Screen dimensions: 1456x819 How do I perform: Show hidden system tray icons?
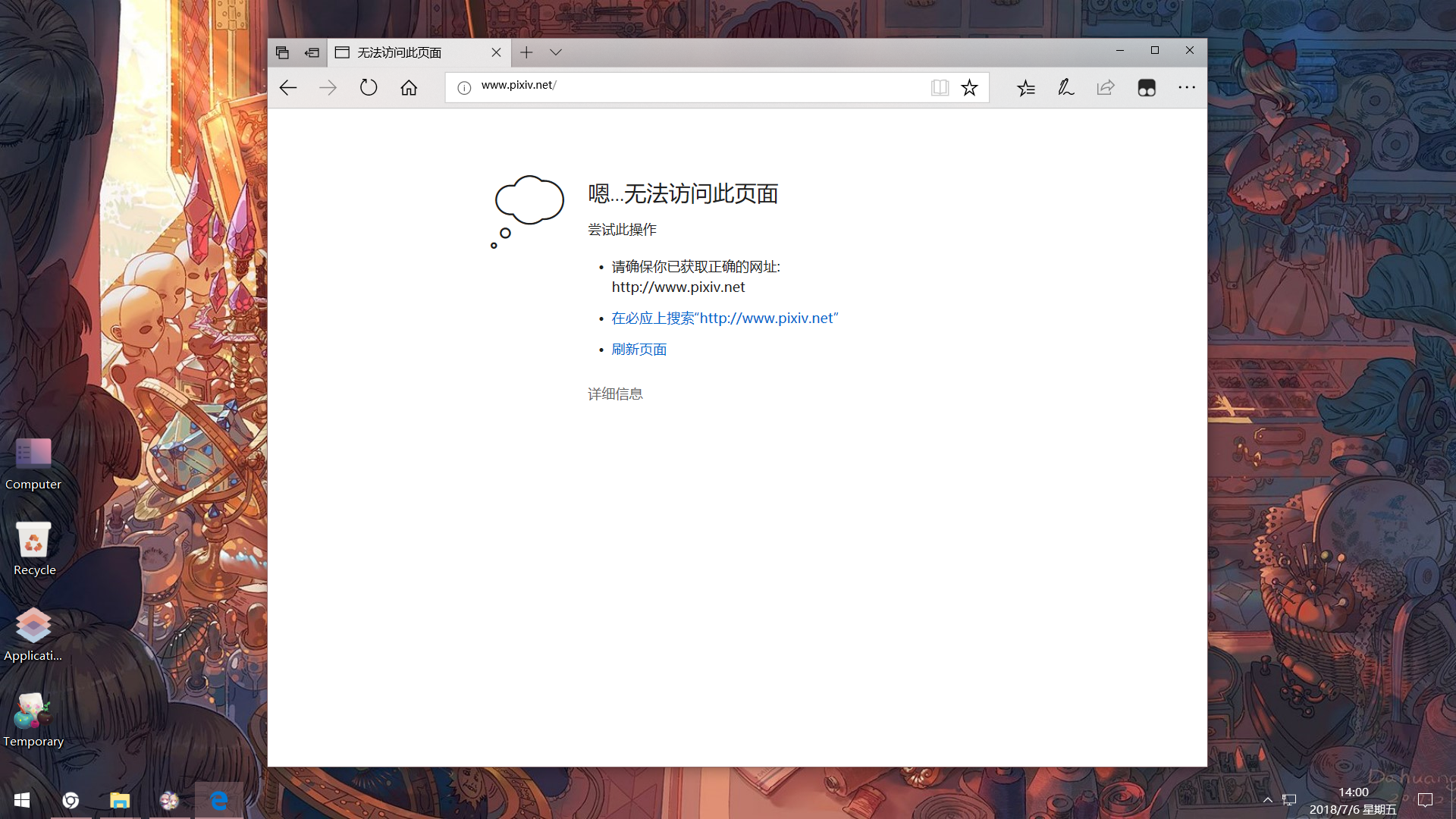(1267, 800)
